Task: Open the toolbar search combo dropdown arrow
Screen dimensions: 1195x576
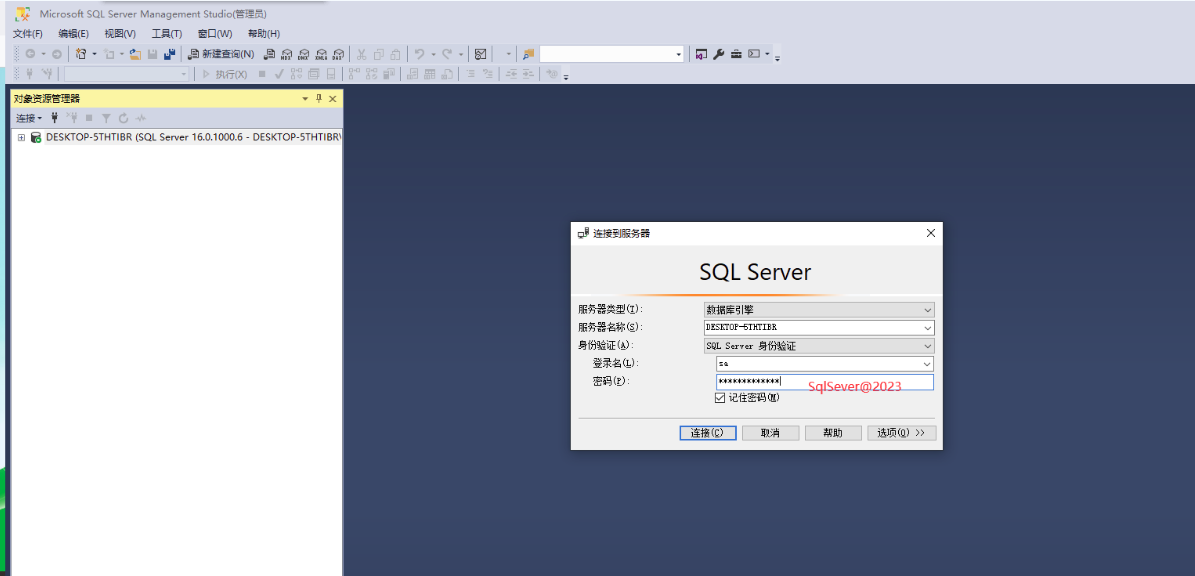Action: coord(679,54)
